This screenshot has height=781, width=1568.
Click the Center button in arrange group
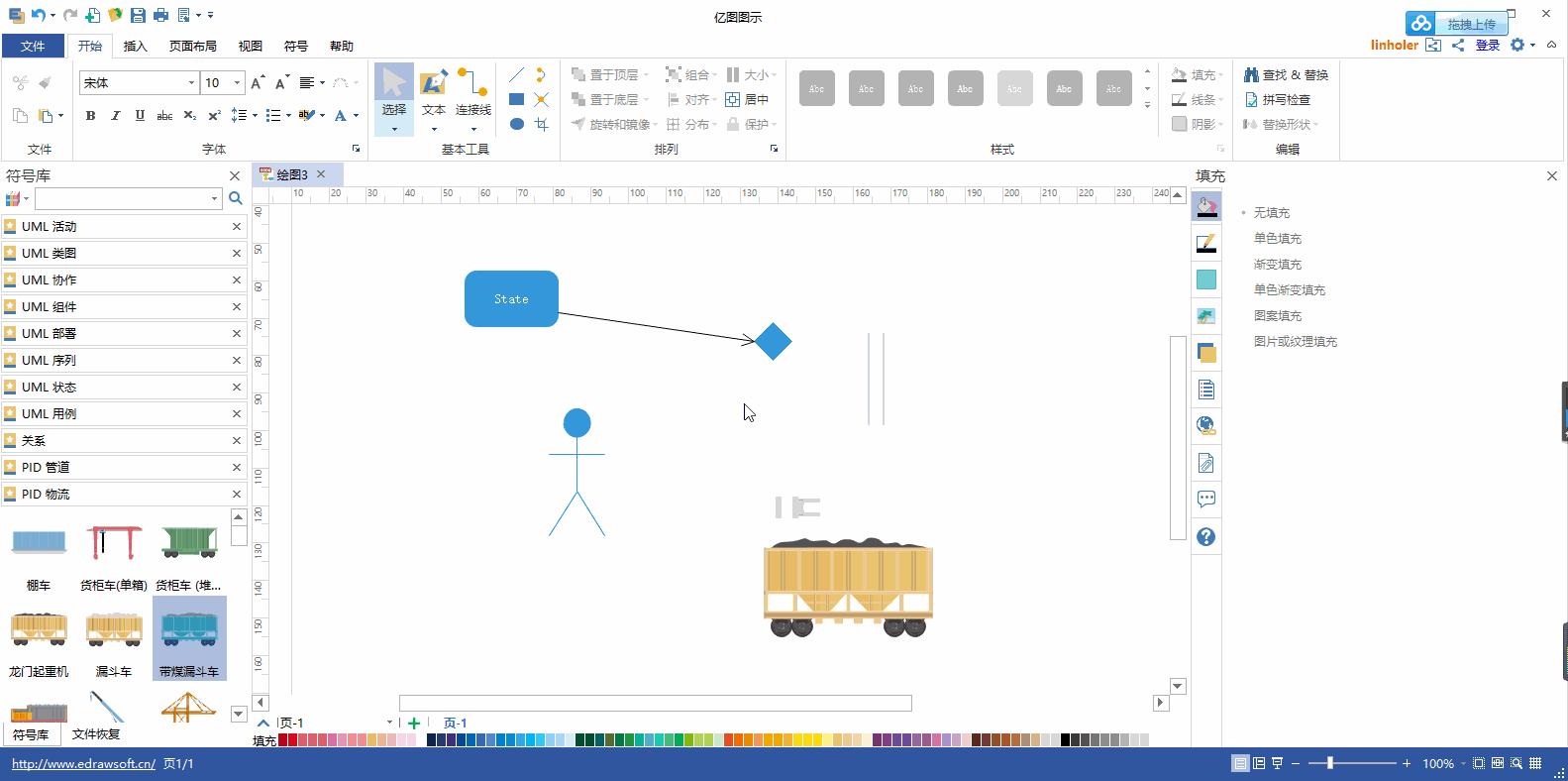(x=747, y=100)
